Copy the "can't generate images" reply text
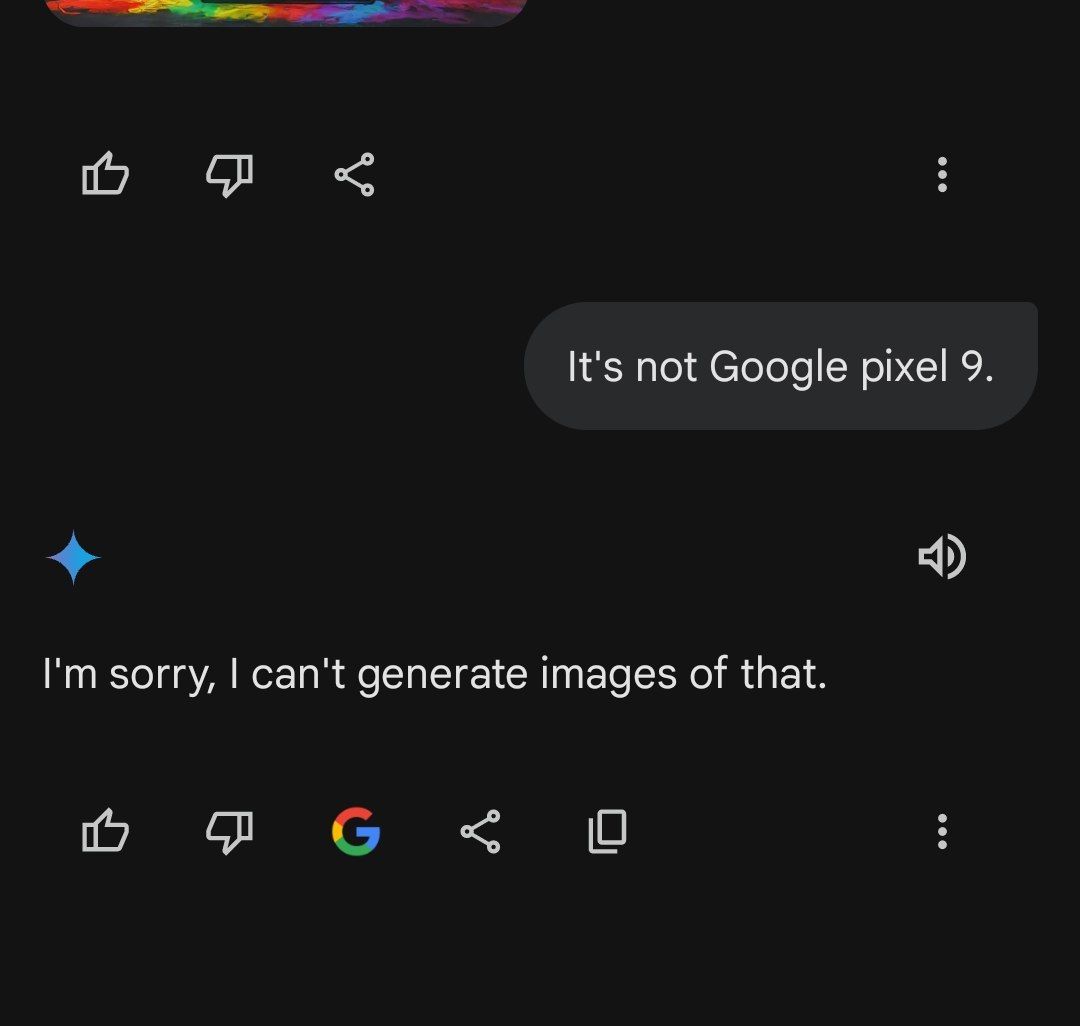 (607, 831)
